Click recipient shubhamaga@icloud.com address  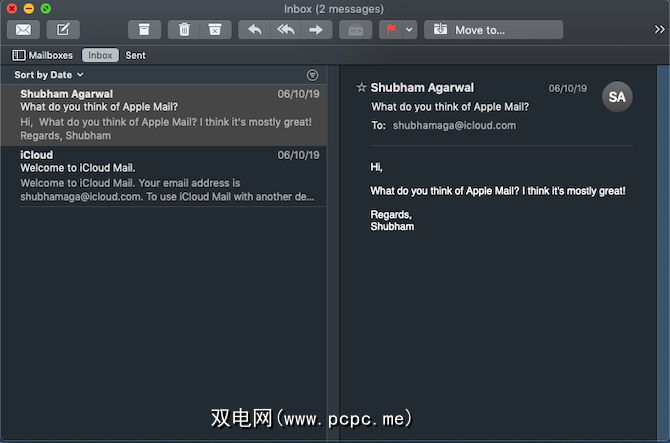(x=454, y=126)
